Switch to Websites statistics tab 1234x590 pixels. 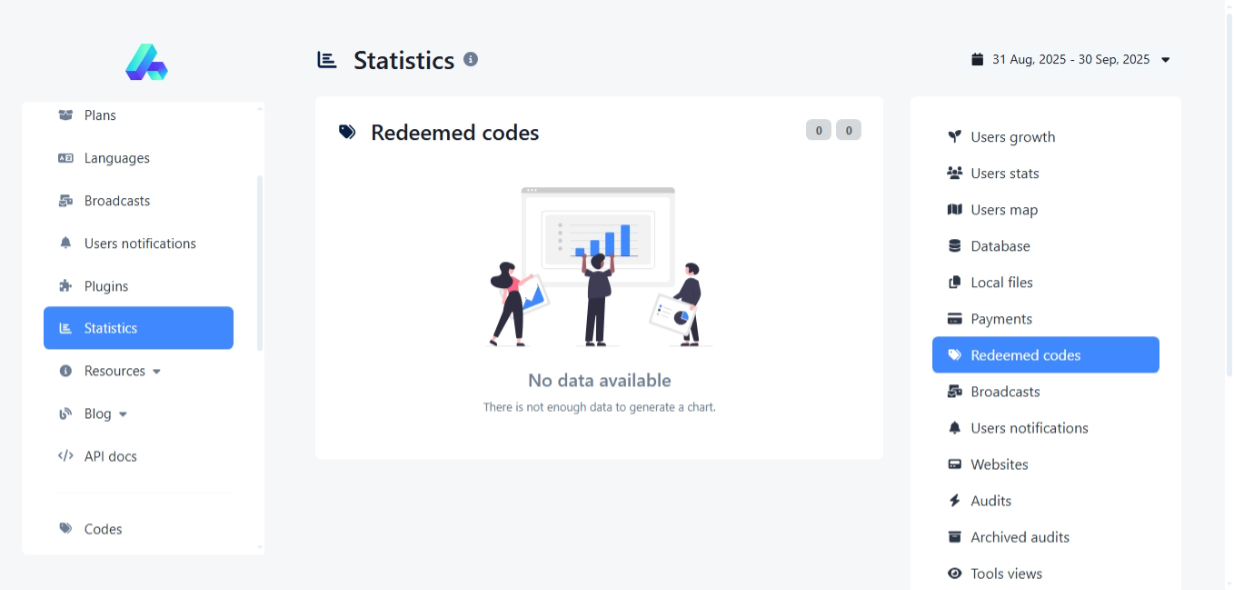[x=999, y=465]
